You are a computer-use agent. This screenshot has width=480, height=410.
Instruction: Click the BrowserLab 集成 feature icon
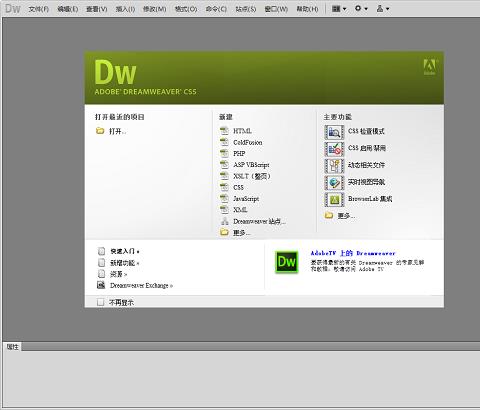334,199
